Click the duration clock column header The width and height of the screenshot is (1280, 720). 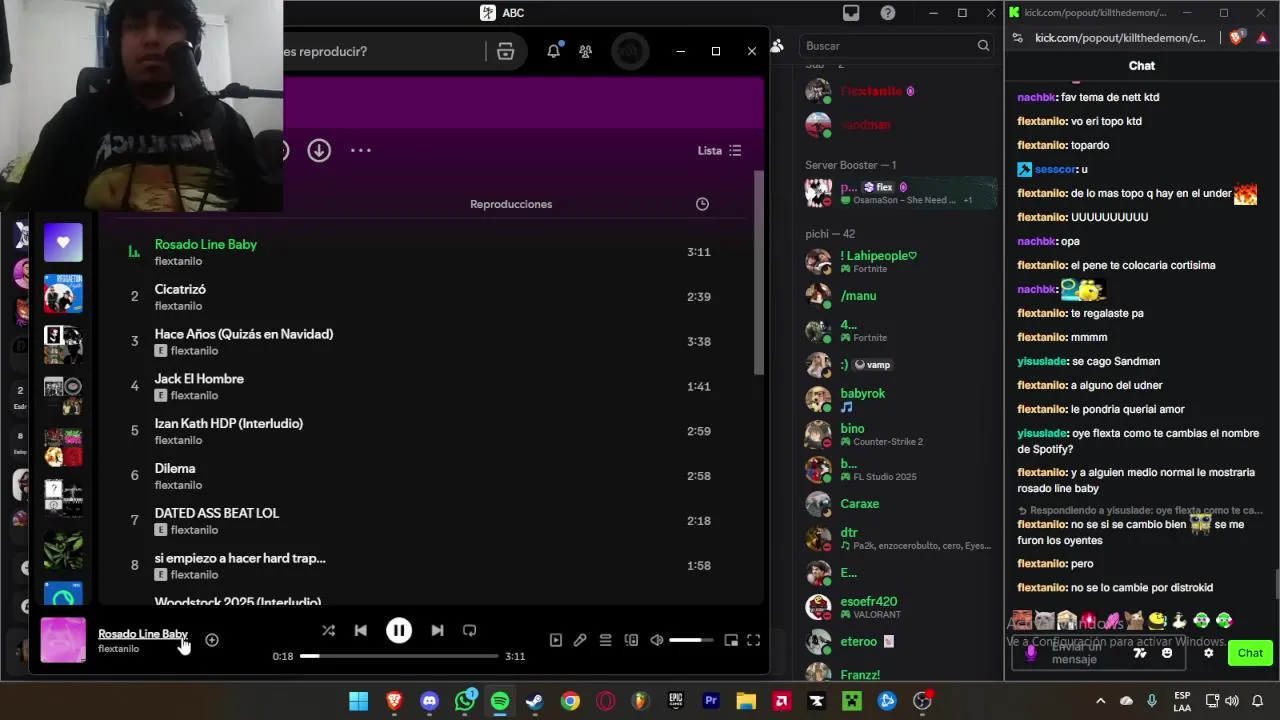click(702, 204)
